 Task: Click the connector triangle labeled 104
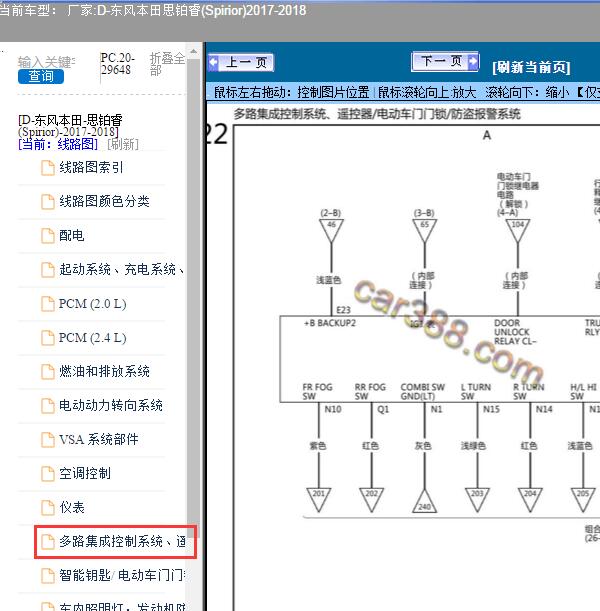click(518, 230)
